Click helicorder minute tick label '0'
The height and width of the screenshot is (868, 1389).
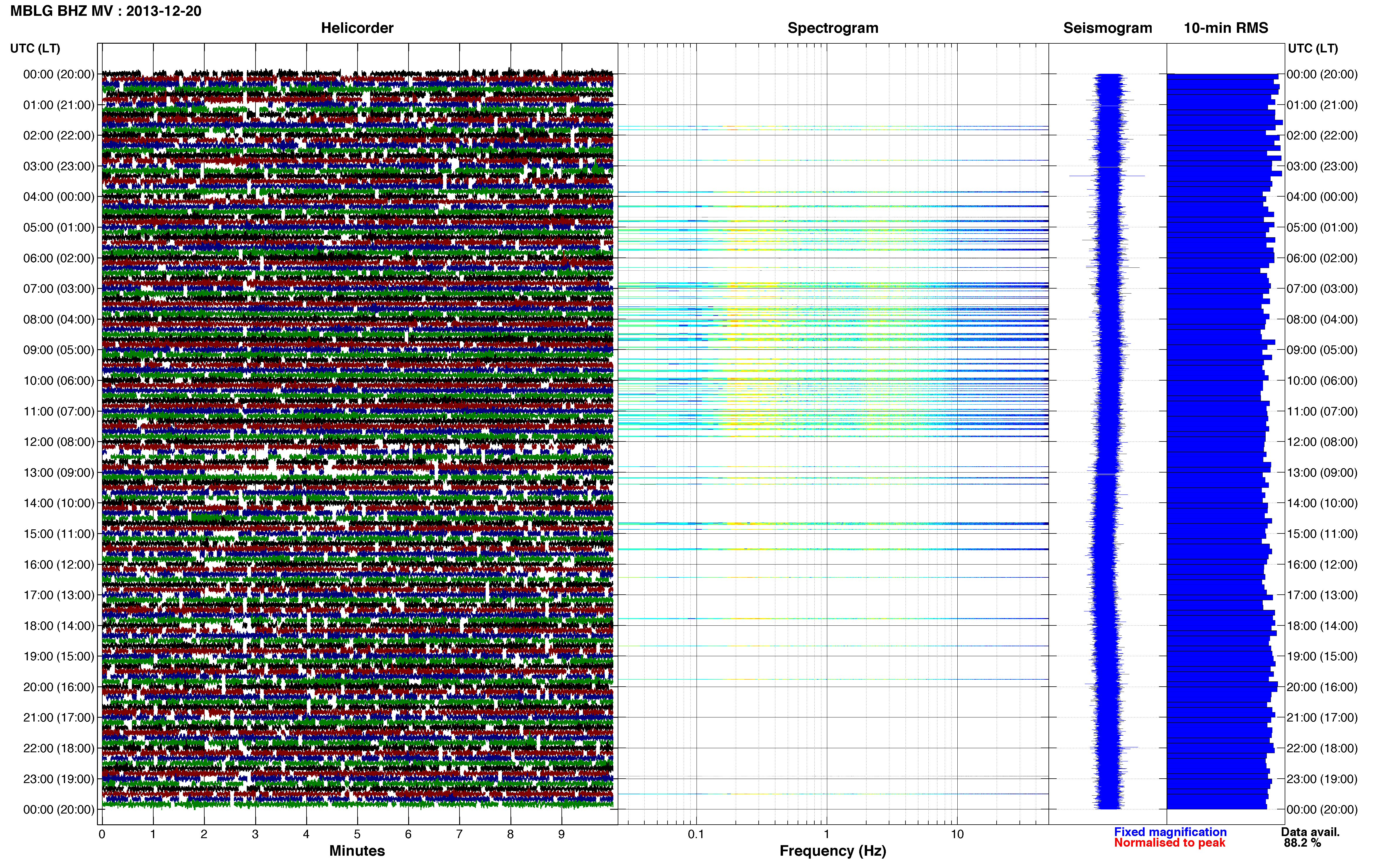[102, 834]
